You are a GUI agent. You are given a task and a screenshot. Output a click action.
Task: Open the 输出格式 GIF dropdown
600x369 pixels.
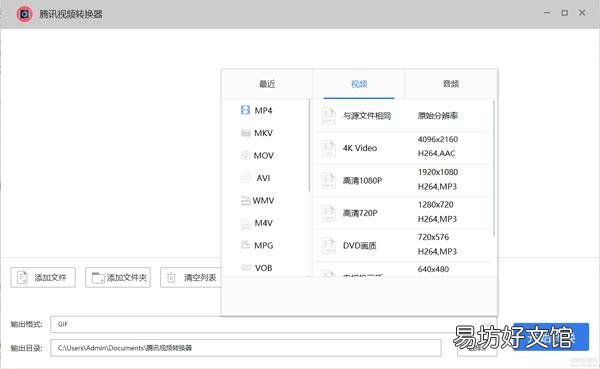pyautogui.click(x=274, y=324)
